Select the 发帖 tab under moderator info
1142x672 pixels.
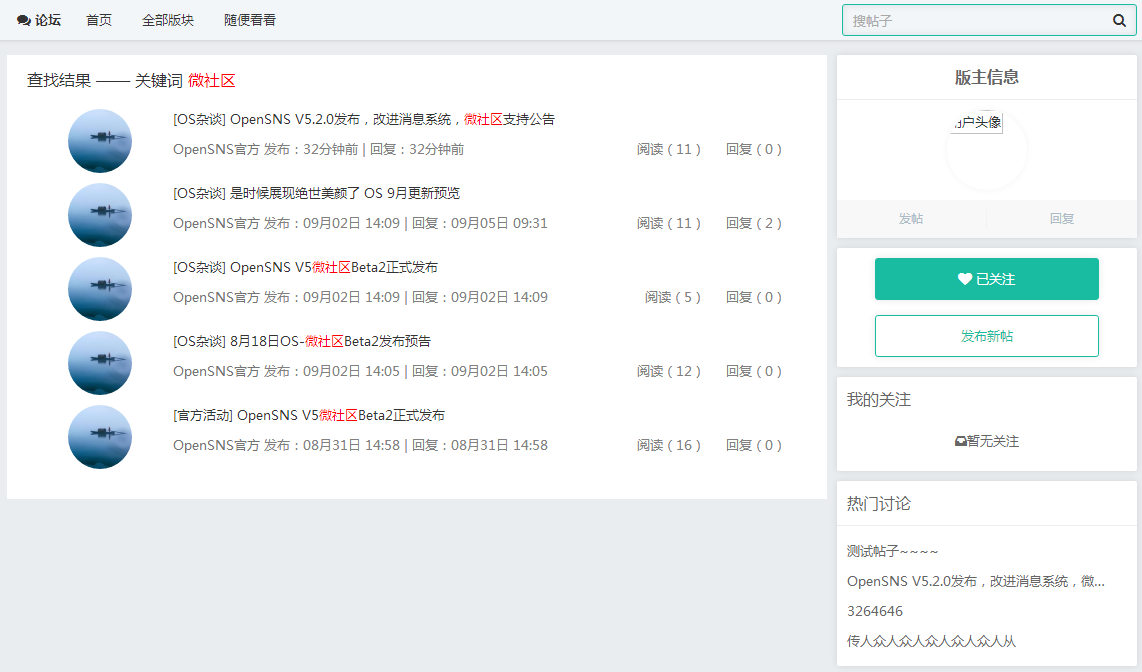click(x=910, y=218)
